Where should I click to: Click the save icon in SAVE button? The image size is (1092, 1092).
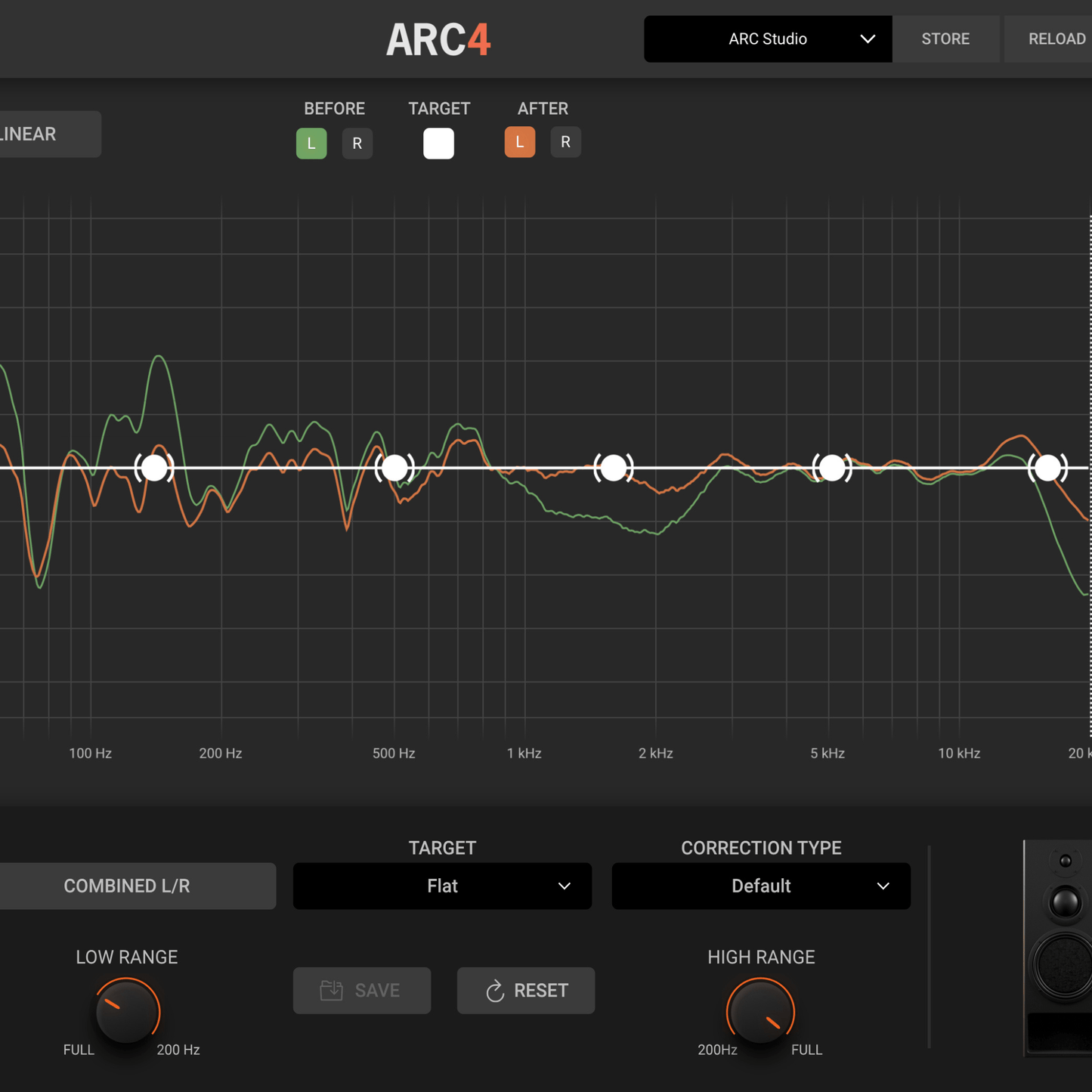coord(332,990)
